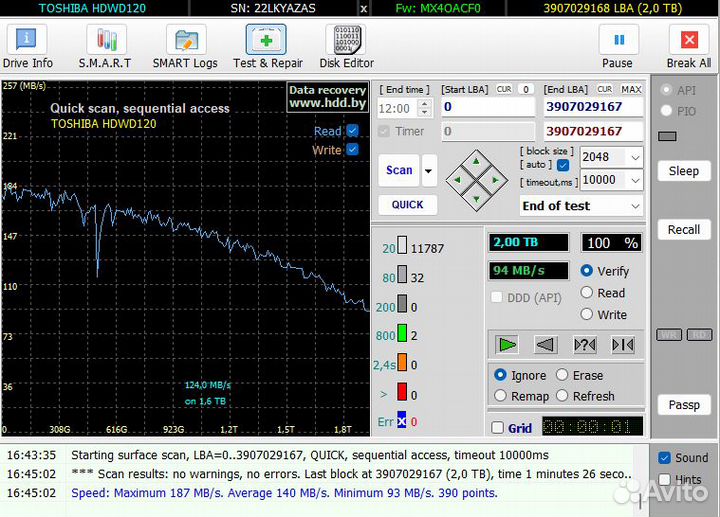Click the WR indicator button
The width and height of the screenshot is (720, 517).
[x=669, y=335]
